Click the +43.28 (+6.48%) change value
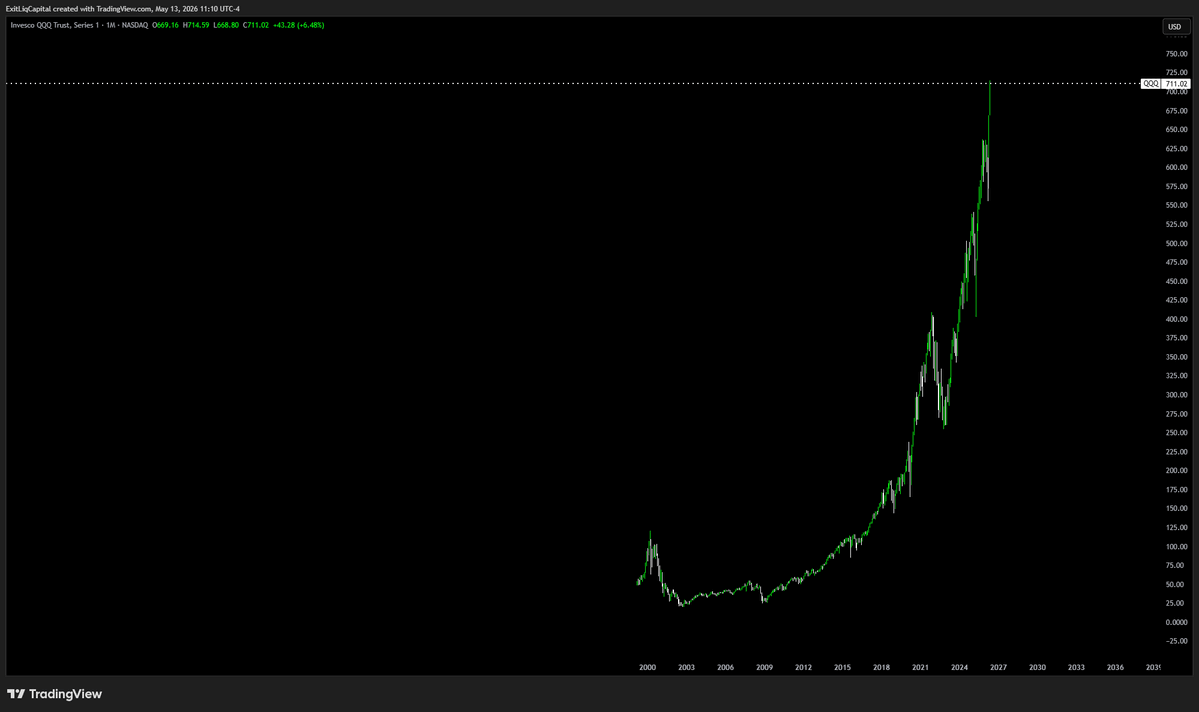1199x712 pixels. coord(298,25)
